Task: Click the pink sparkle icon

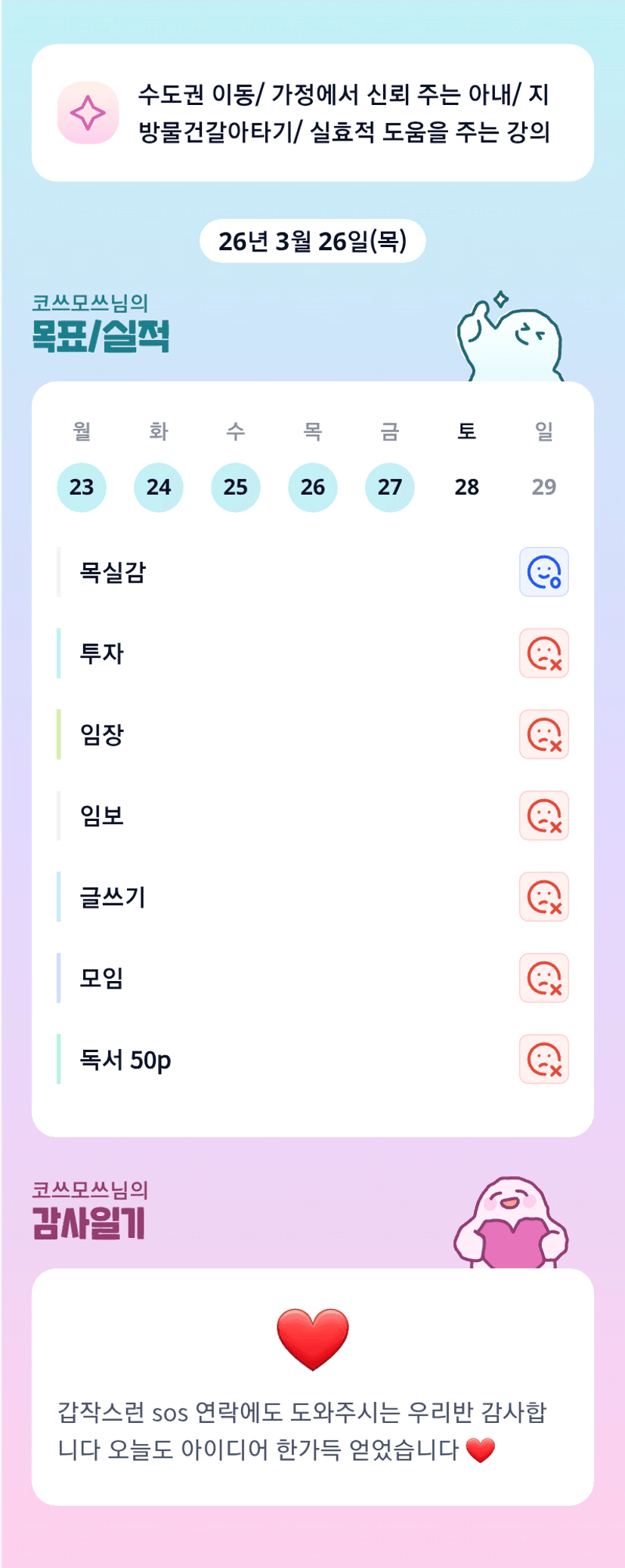Action: [x=88, y=113]
